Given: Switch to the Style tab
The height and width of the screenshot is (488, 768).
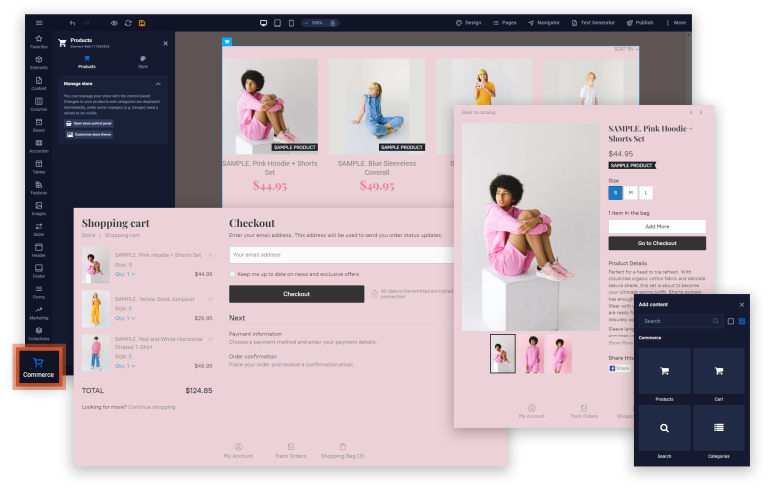Looking at the screenshot, I should coord(143,62).
